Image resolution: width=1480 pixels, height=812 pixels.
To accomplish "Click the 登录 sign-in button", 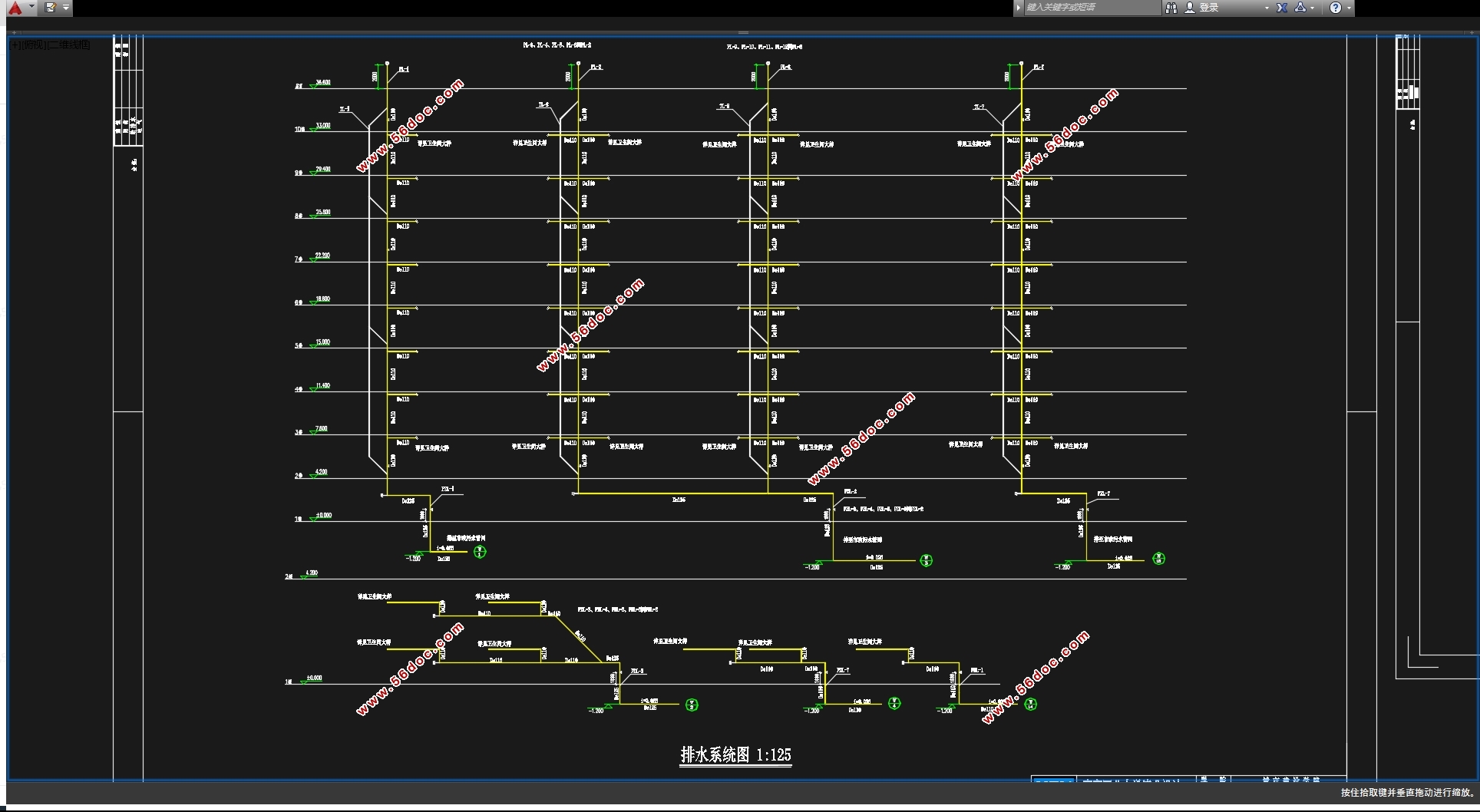I will pos(1209,8).
